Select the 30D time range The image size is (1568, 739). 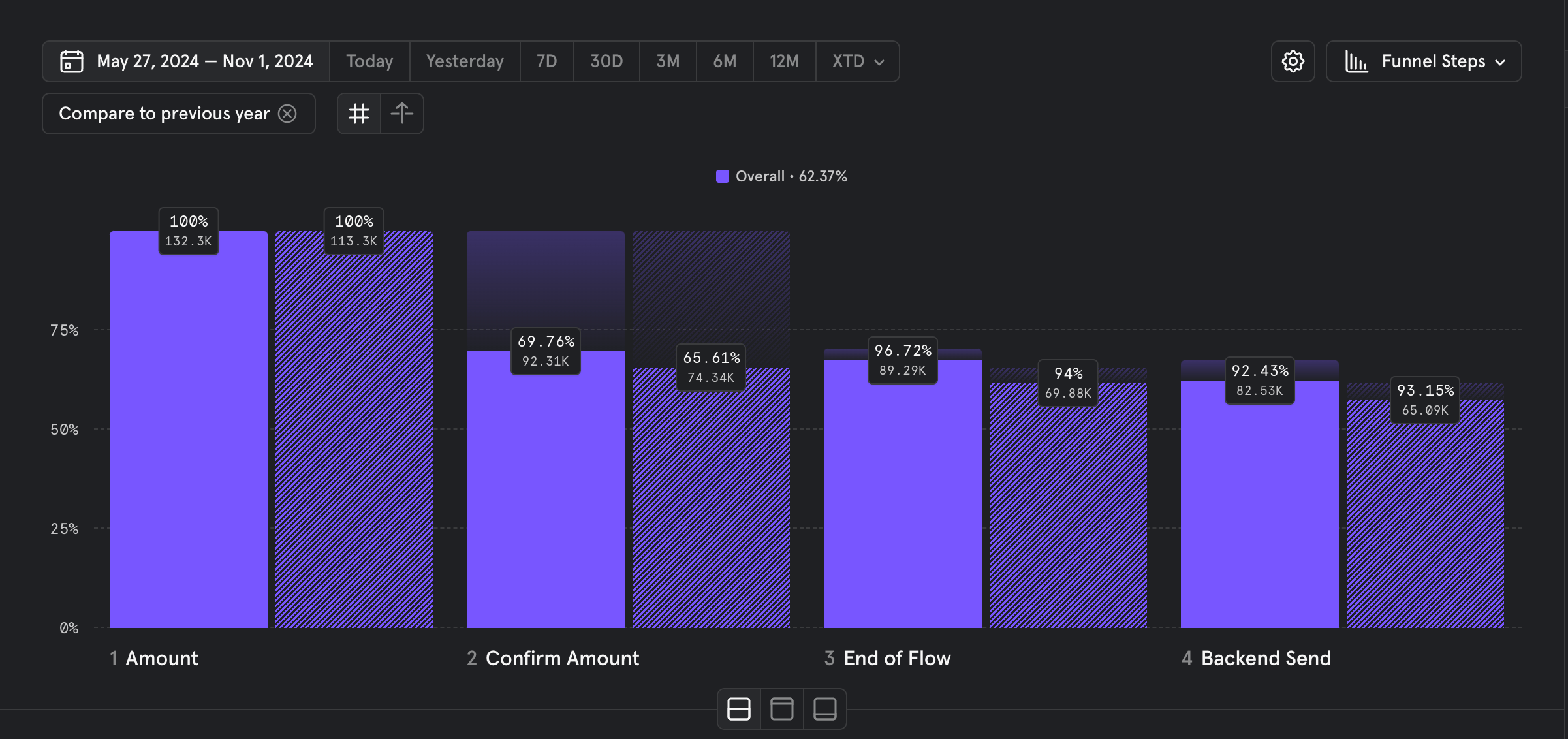pyautogui.click(x=606, y=61)
